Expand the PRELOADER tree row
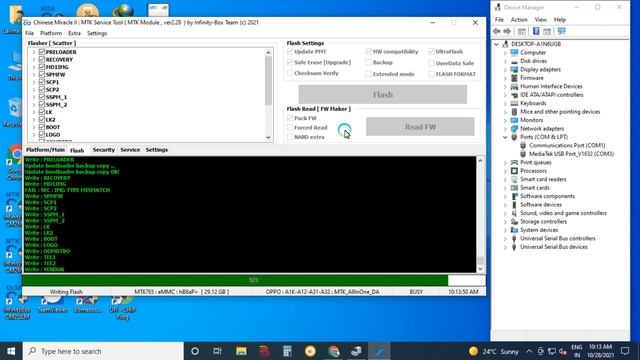Screen dimensions: 640x360 [x=34, y=52]
